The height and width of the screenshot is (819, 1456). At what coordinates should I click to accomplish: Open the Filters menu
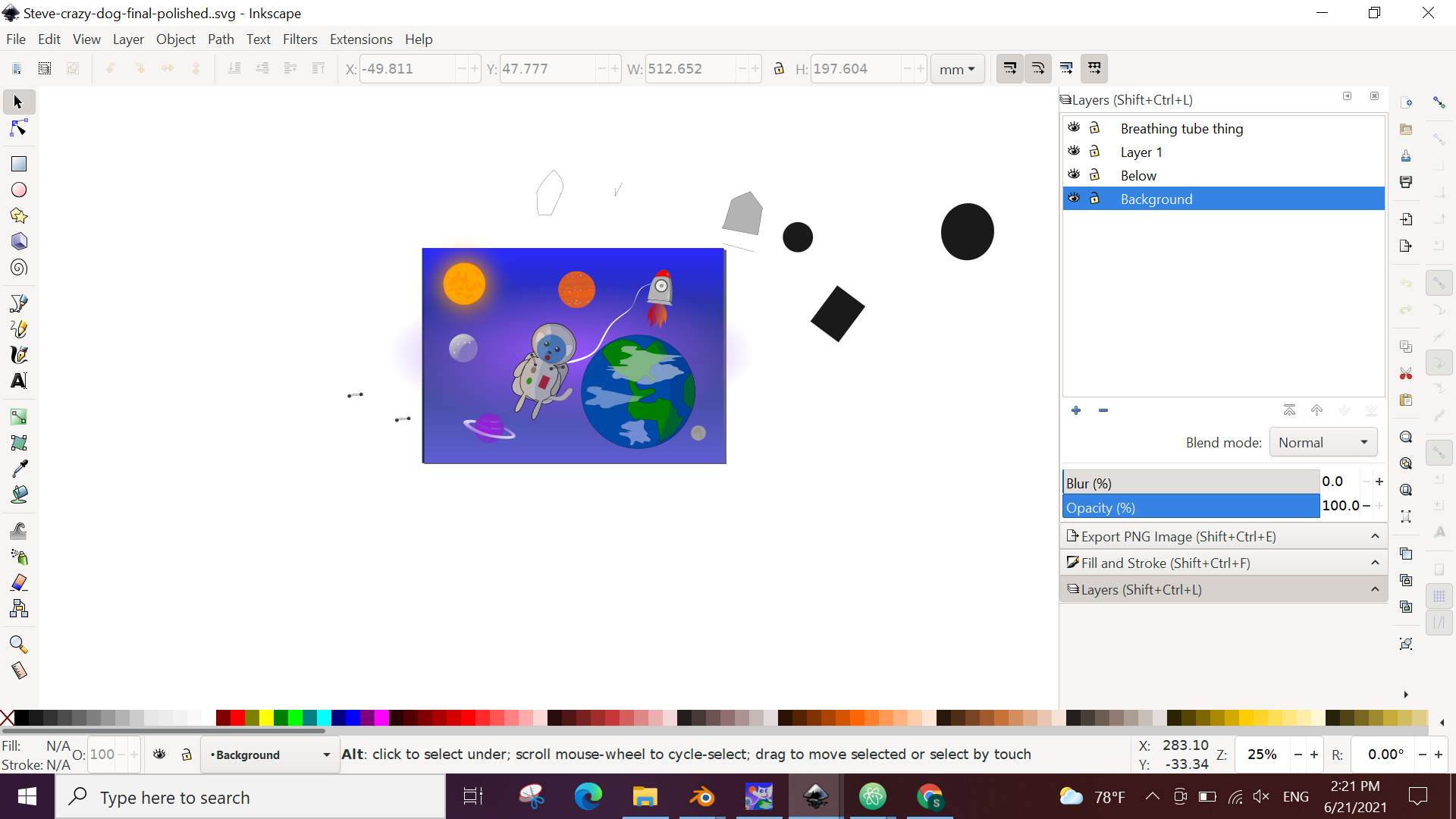(300, 39)
